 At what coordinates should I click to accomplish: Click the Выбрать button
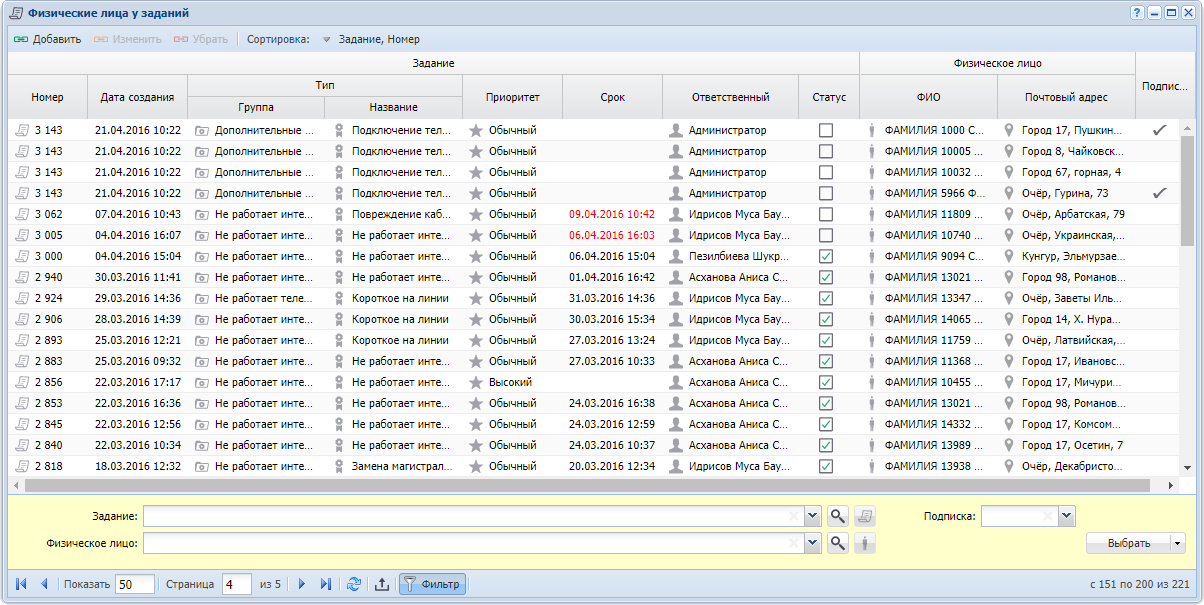(x=1128, y=543)
